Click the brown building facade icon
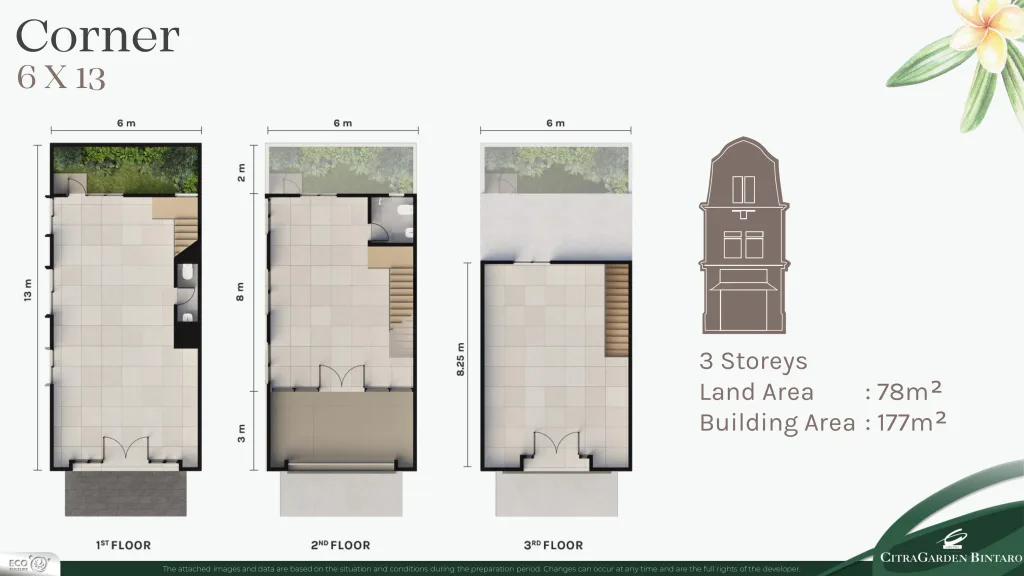 [x=744, y=238]
